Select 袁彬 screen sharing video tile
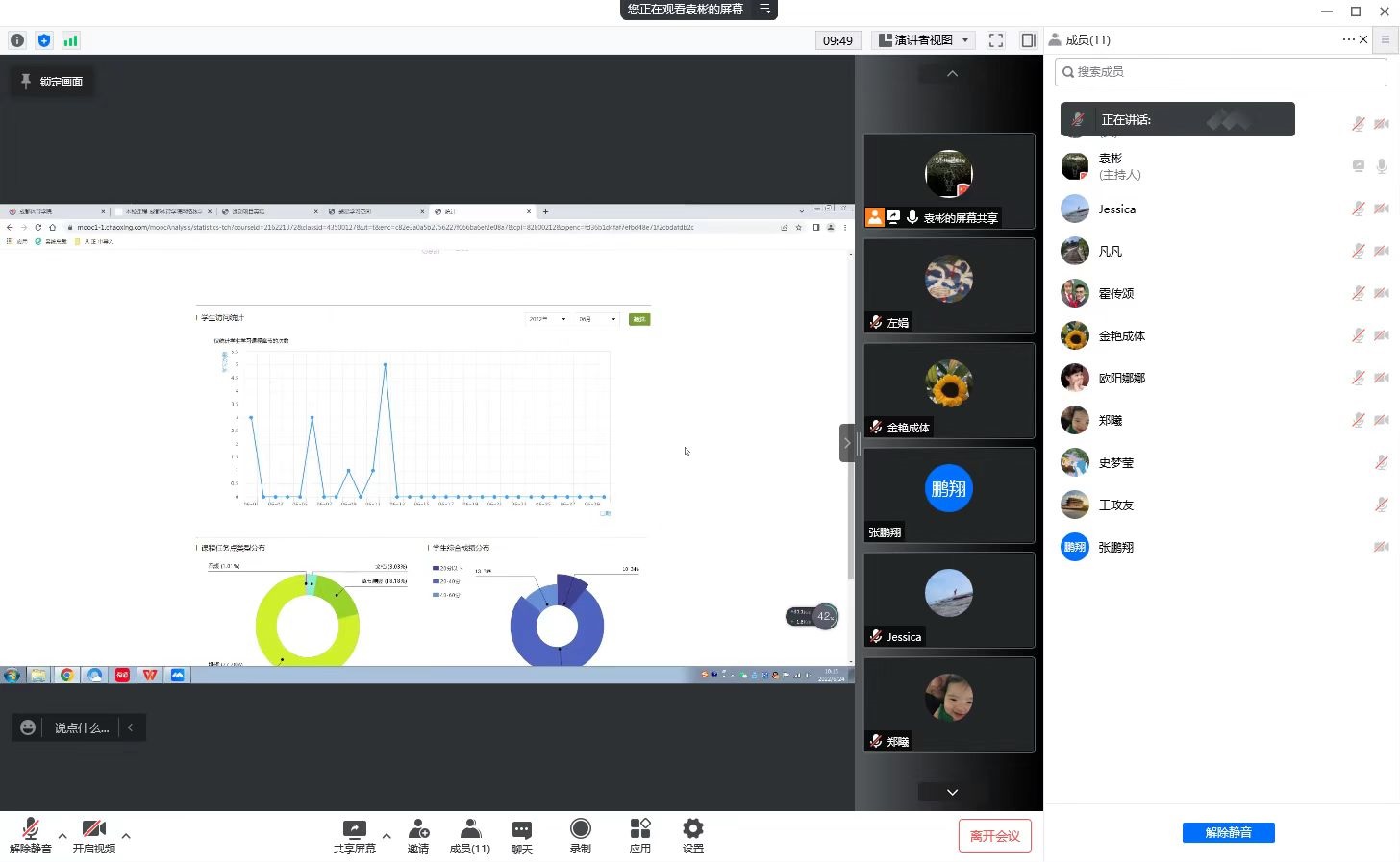 [x=949, y=181]
